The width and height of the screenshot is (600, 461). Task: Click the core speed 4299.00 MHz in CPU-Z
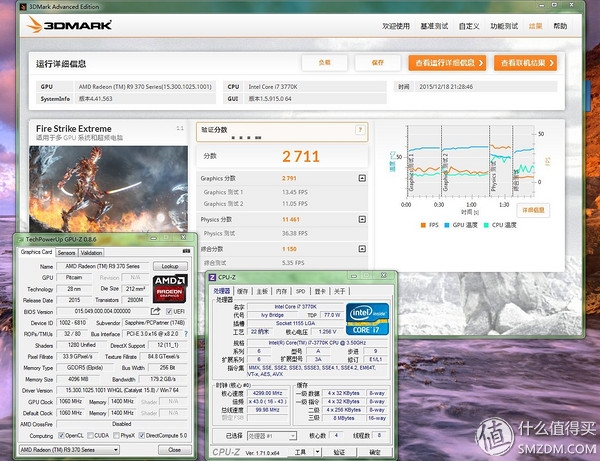coord(267,393)
